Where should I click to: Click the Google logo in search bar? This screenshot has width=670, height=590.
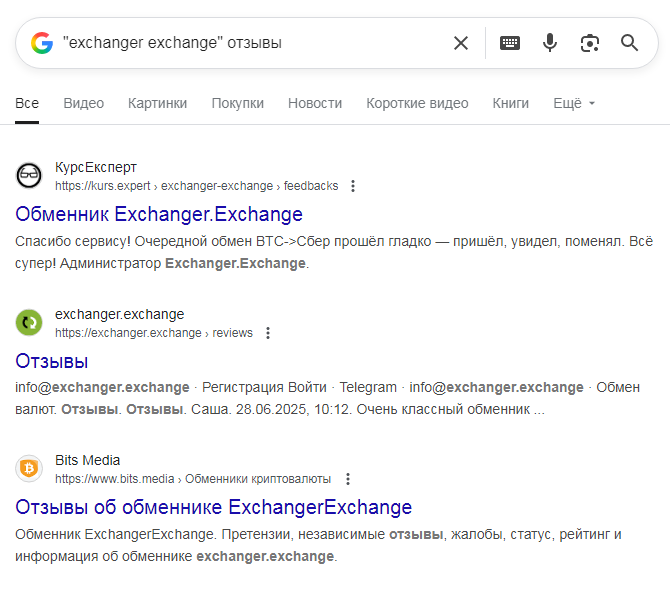tap(41, 43)
